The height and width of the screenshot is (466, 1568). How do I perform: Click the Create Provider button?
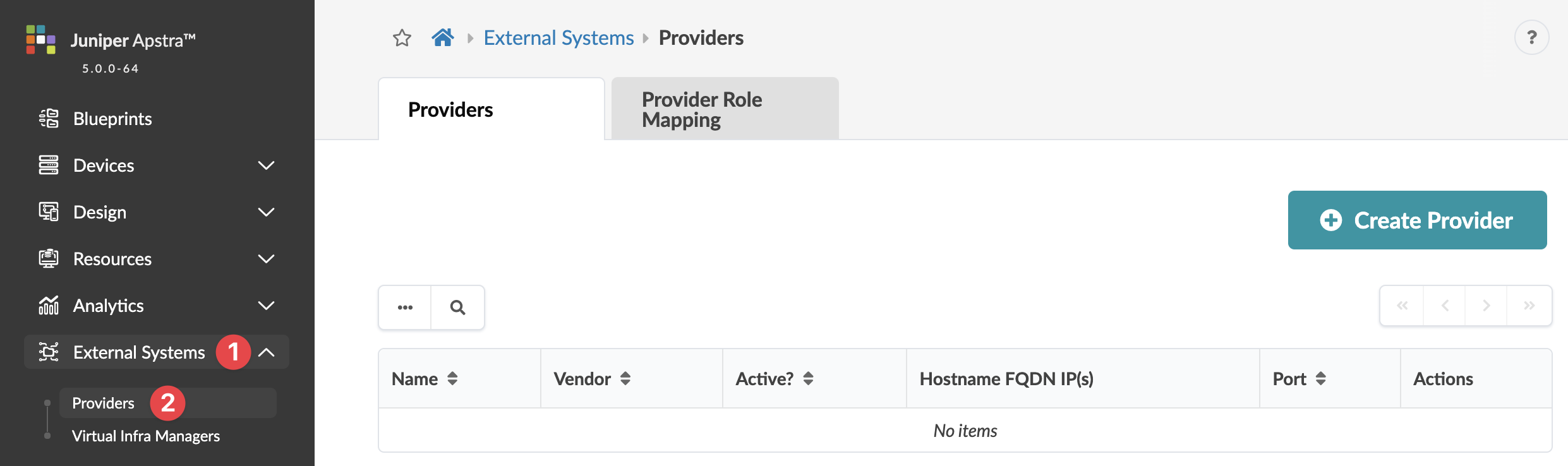pyautogui.click(x=1417, y=220)
